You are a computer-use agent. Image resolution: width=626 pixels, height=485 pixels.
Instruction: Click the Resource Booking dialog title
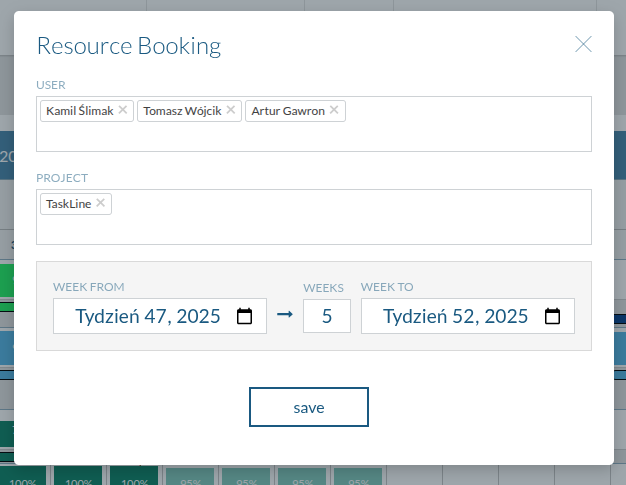tap(129, 46)
